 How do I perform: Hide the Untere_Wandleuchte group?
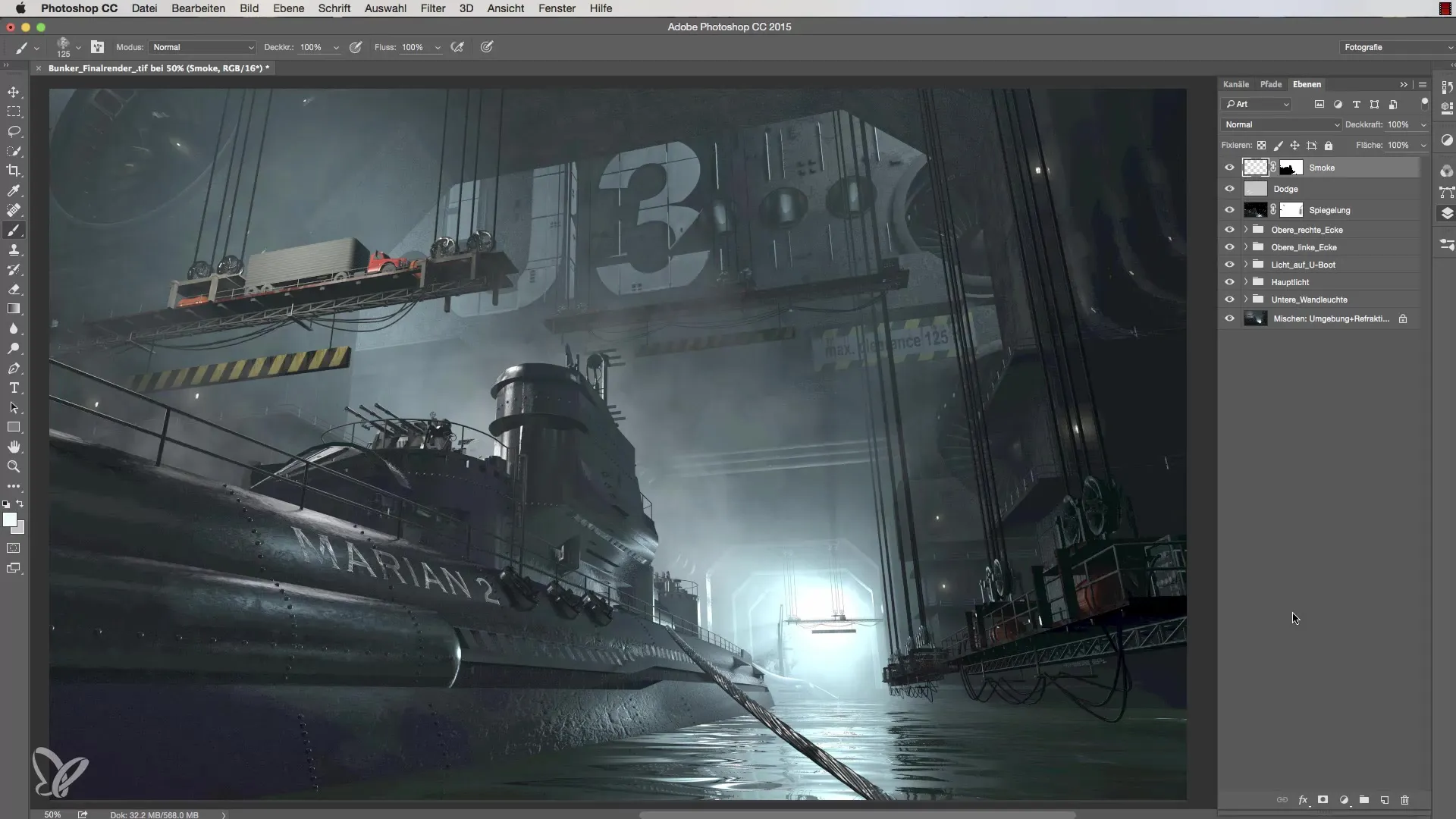1229,300
